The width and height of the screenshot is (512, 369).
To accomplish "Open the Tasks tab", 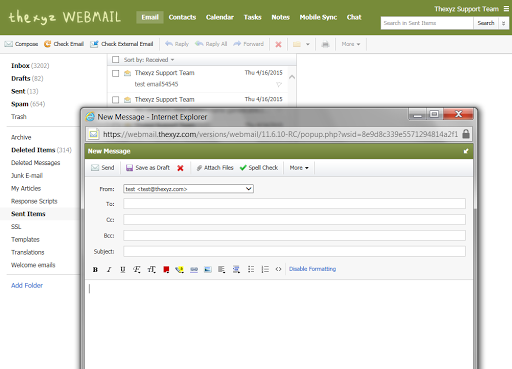I will pos(253,17).
